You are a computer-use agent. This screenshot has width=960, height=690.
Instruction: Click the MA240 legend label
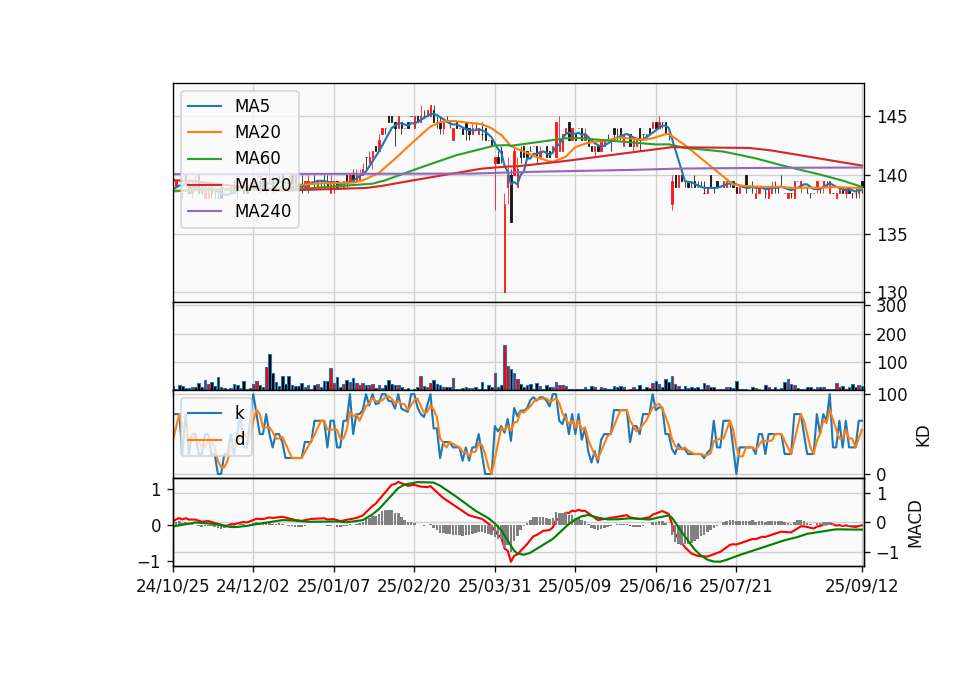(x=263, y=211)
